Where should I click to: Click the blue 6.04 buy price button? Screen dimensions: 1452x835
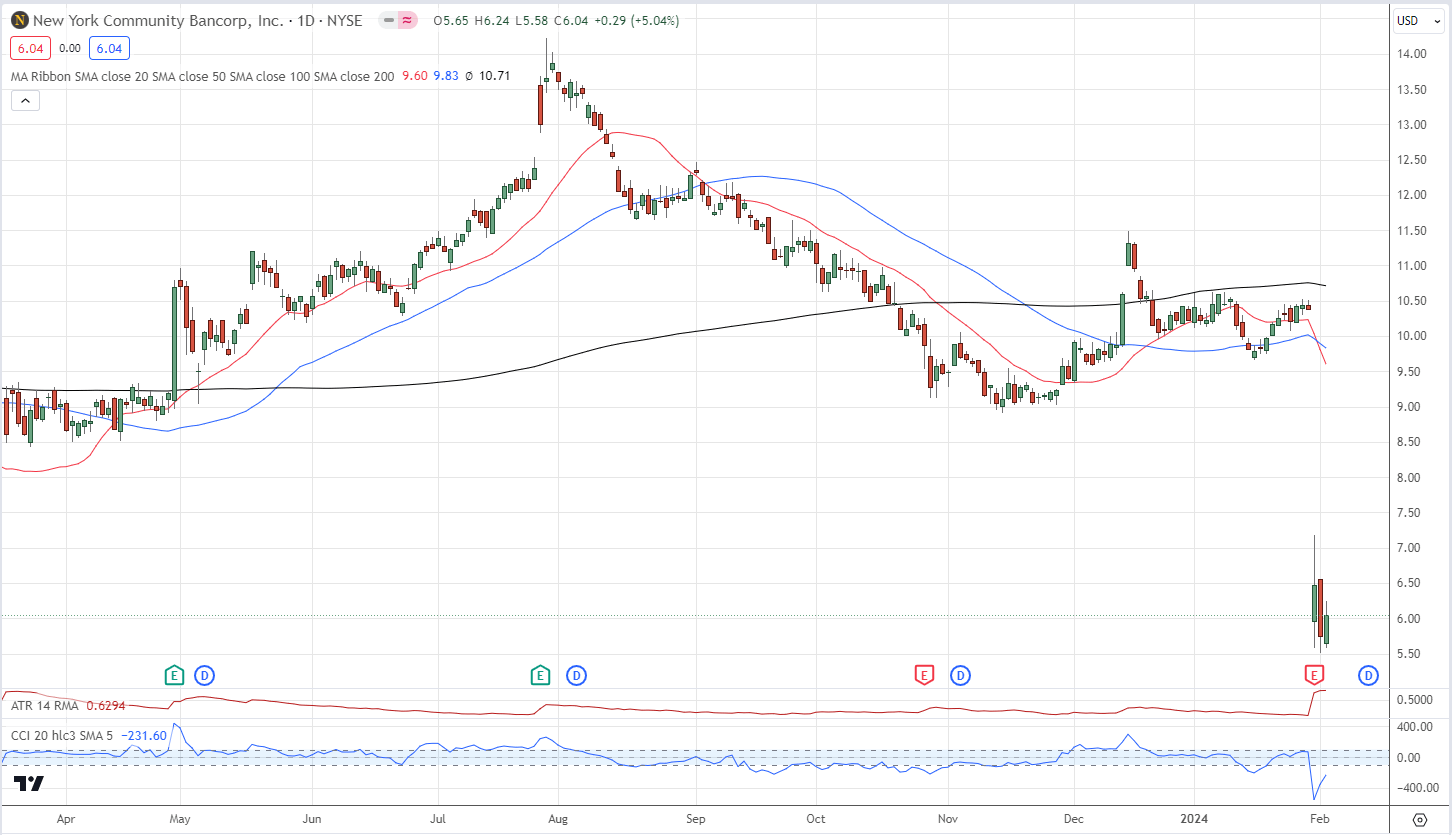point(109,48)
